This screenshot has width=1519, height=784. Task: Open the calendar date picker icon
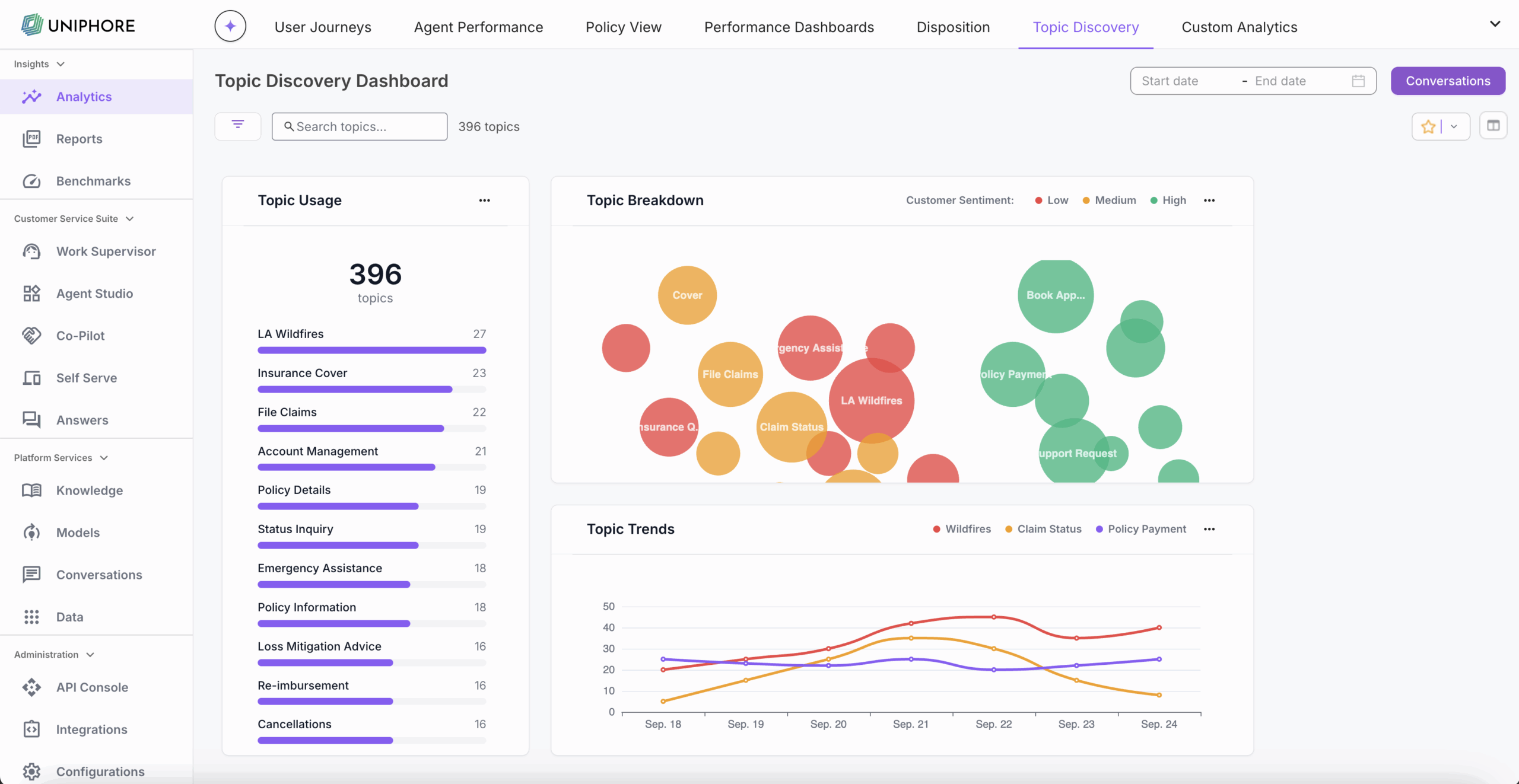point(1358,81)
